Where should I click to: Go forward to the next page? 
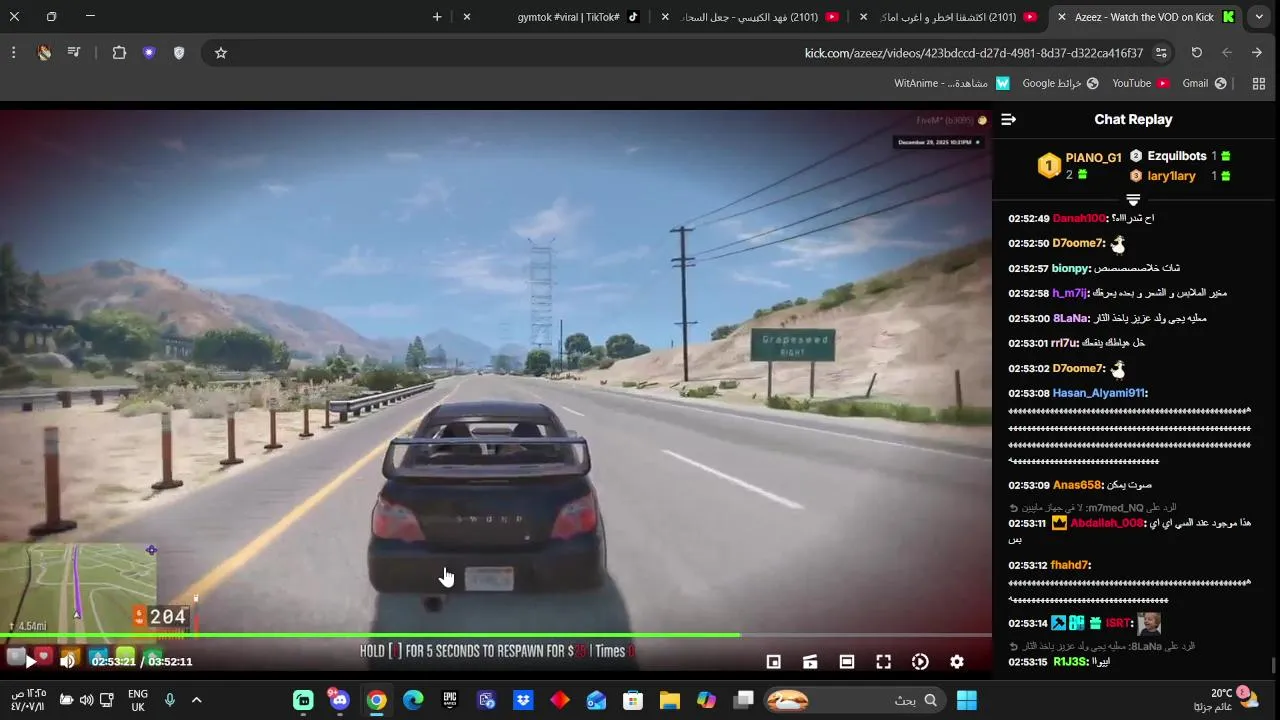(1226, 53)
